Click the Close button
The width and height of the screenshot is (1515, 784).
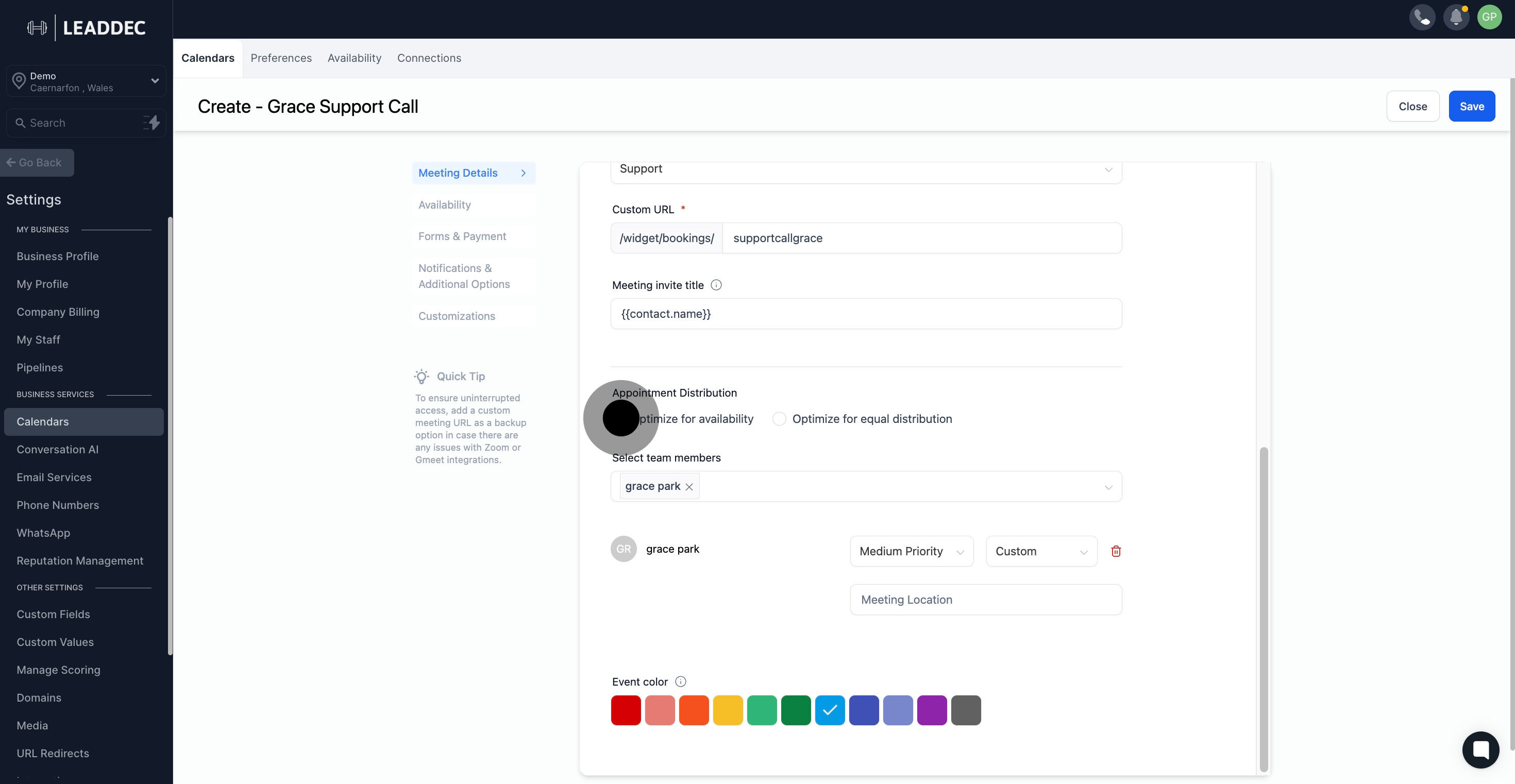1412,107
